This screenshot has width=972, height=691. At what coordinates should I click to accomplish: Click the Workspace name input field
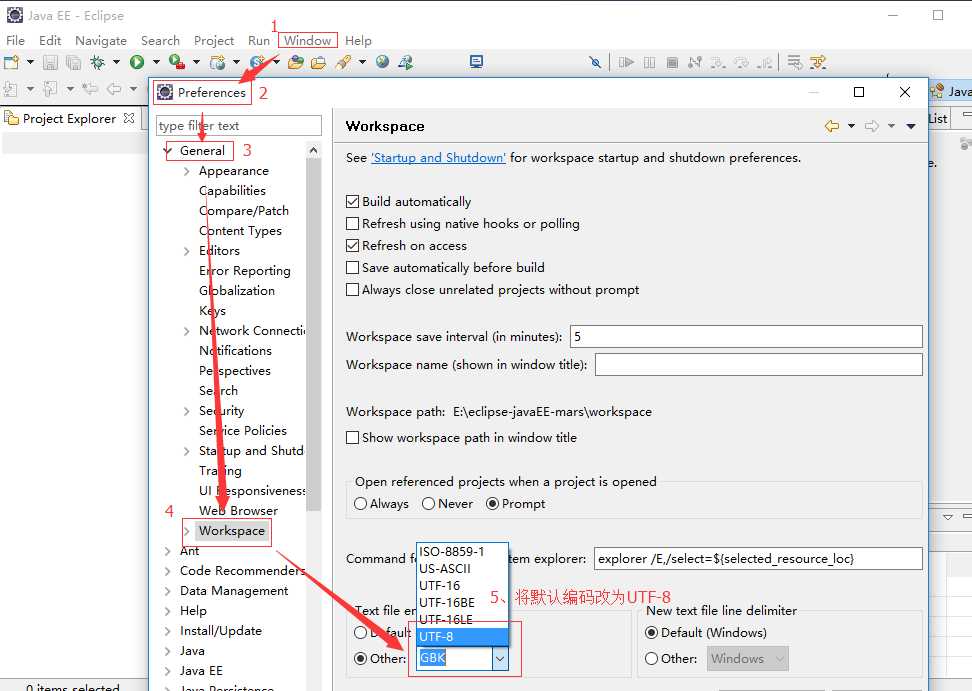click(759, 364)
